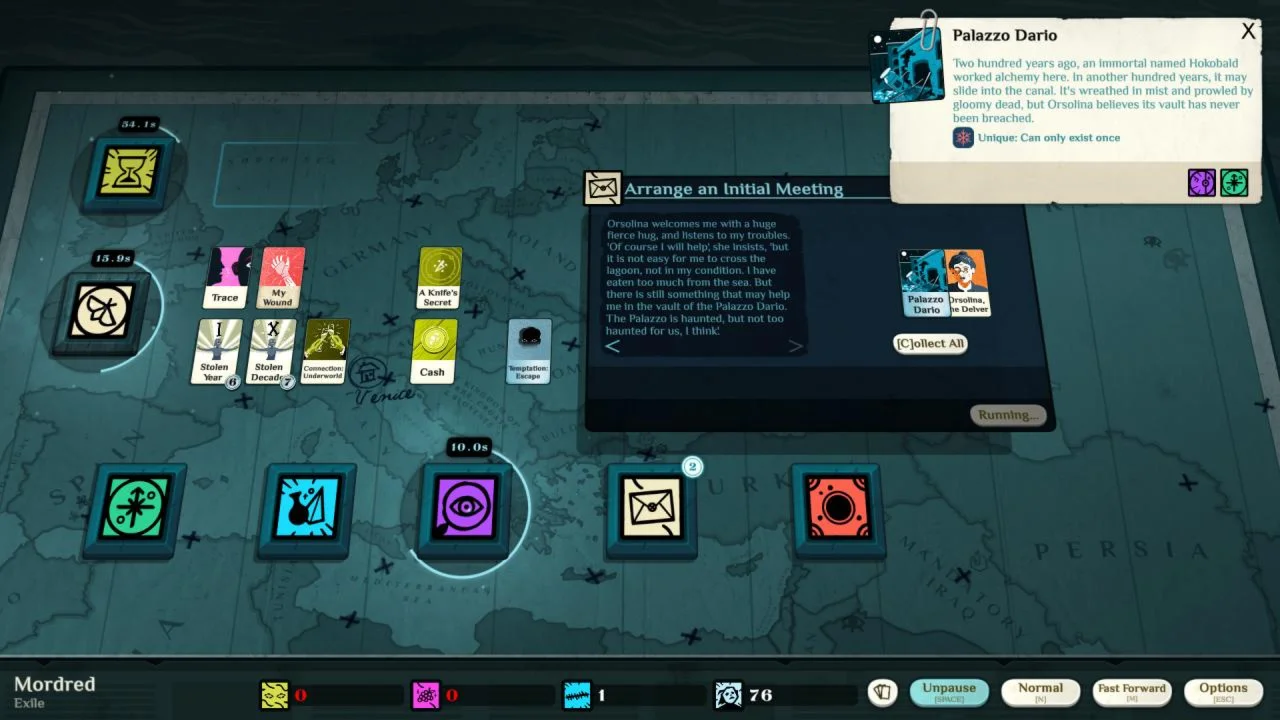Click the Orsolina the Delver card
Screen dimensions: 1280x720
(968, 283)
